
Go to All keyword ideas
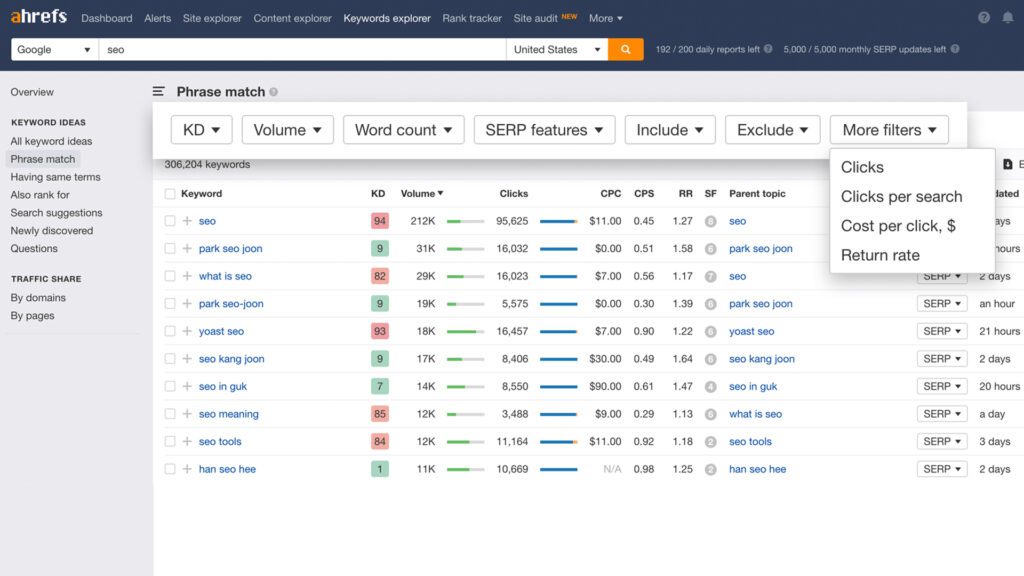coord(51,141)
